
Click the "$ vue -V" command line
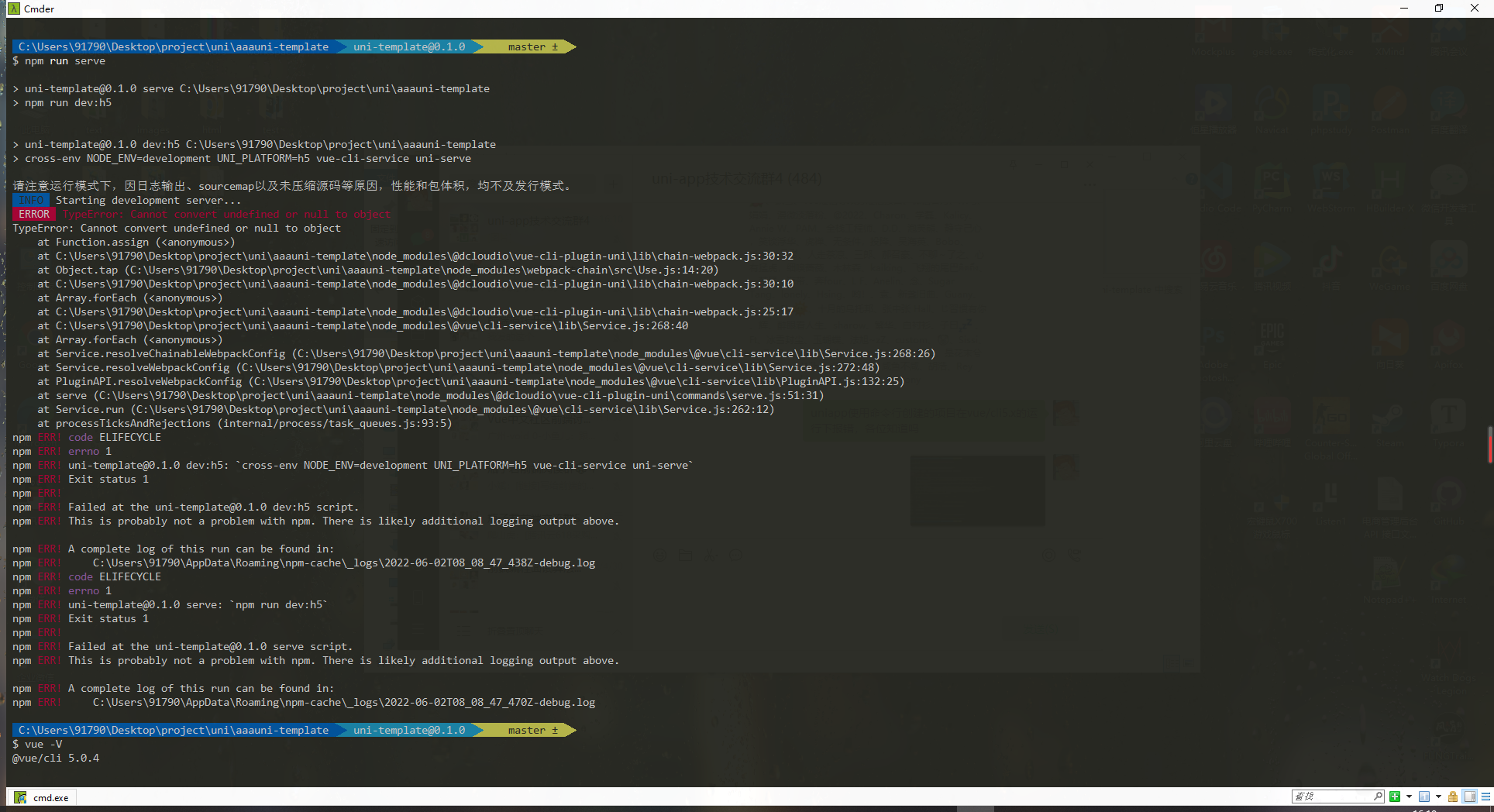[37, 745]
